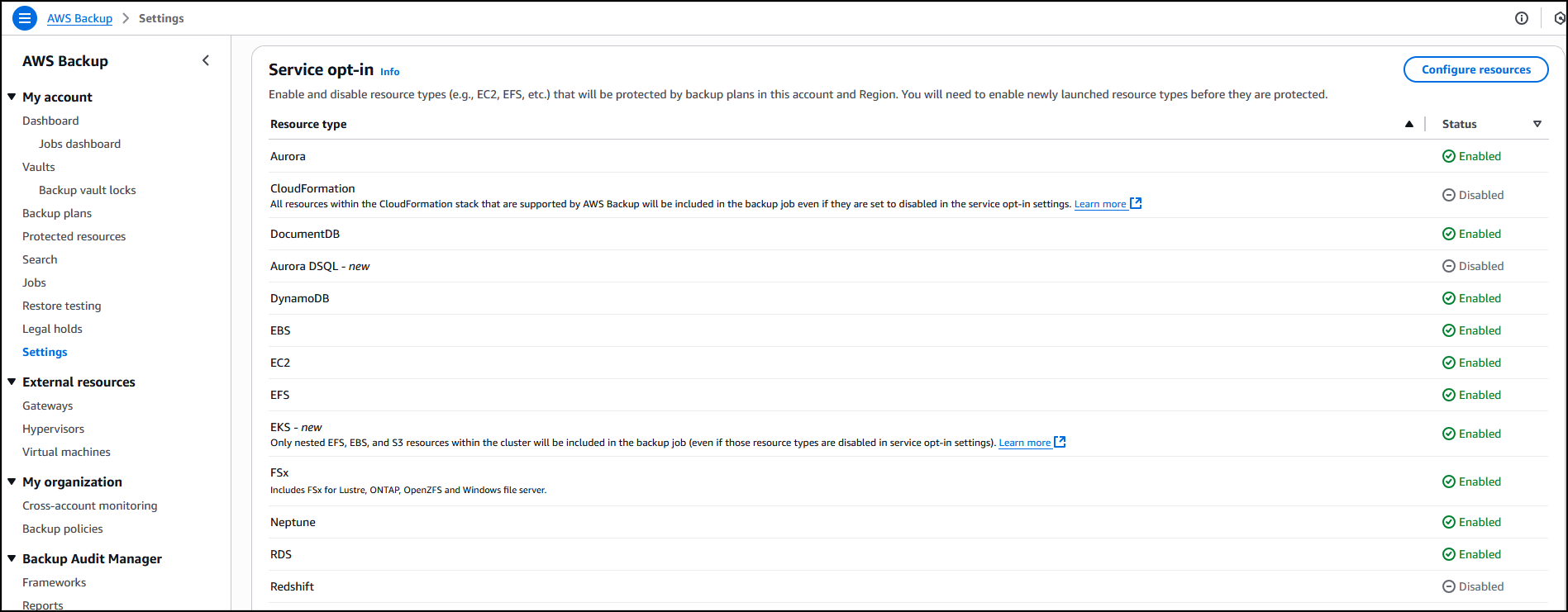Click the EKS Learn more external-link icon
This screenshot has height=612, width=1568.
pos(1060,442)
